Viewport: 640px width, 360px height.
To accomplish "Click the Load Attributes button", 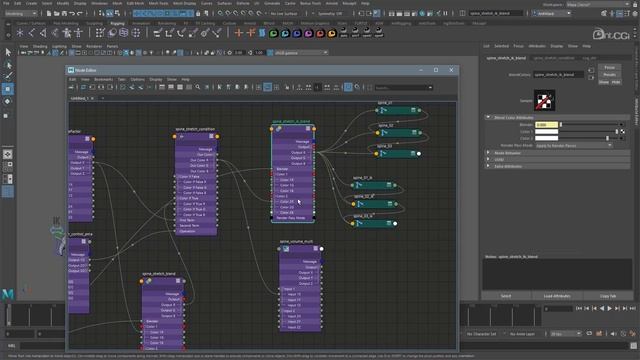I will [x=557, y=296].
